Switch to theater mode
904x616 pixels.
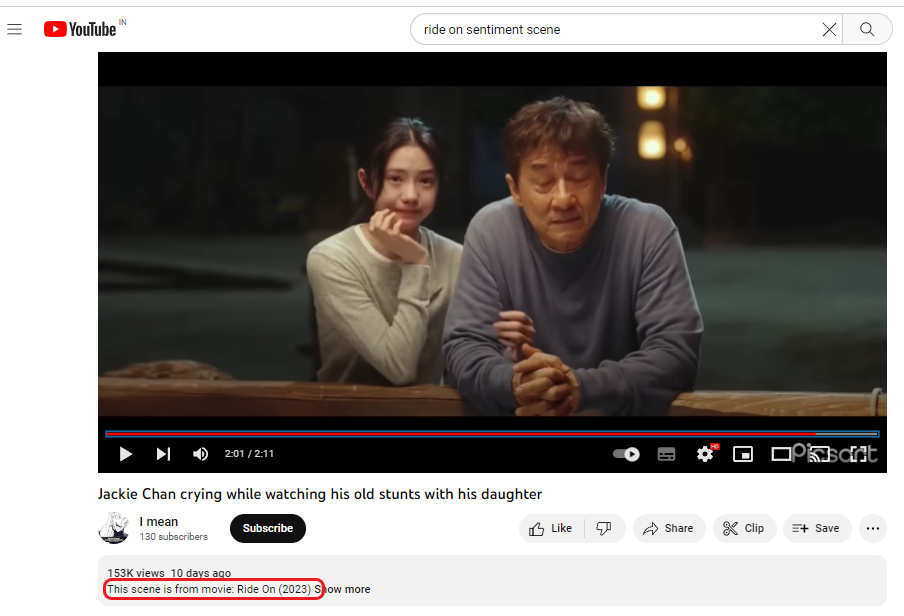coord(781,454)
